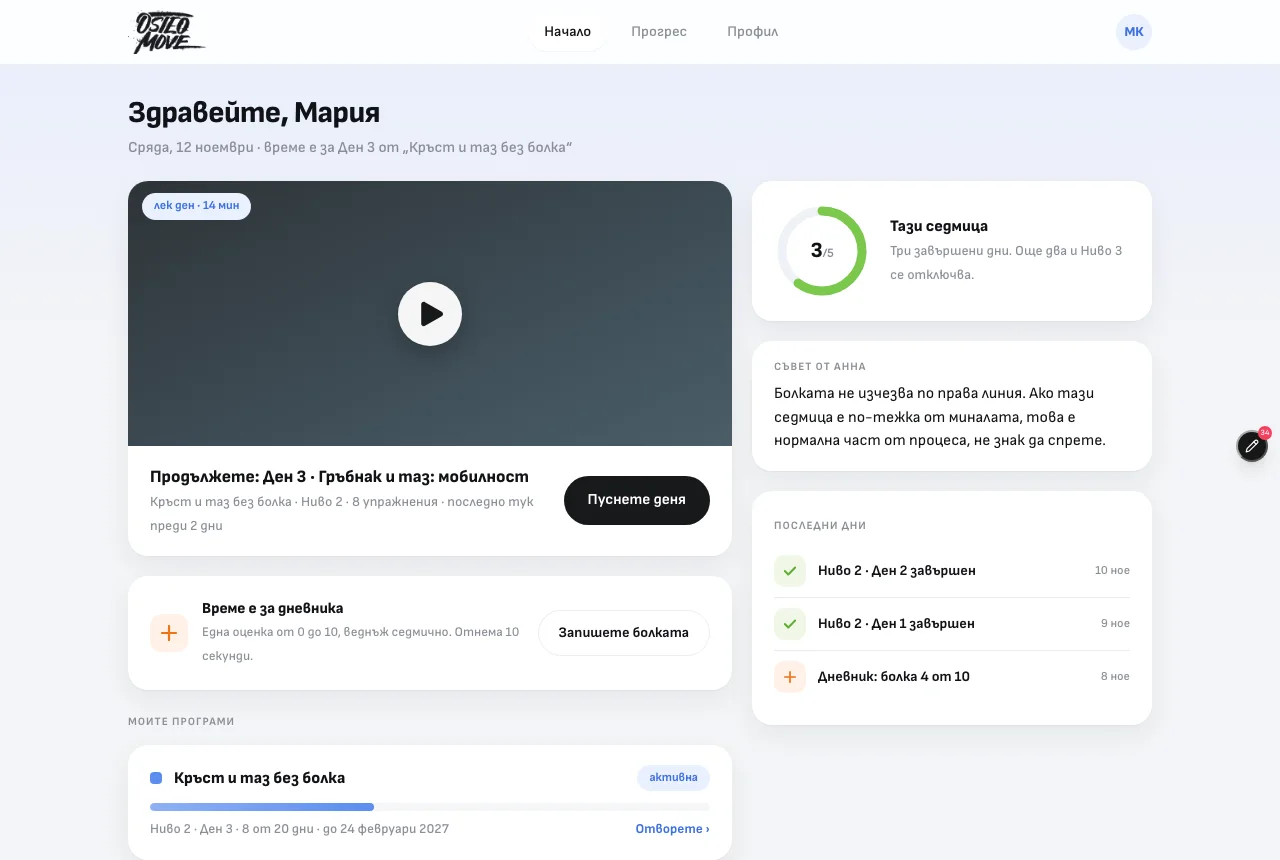Open the Профил tab
This screenshot has width=1280, height=860.
point(753,32)
